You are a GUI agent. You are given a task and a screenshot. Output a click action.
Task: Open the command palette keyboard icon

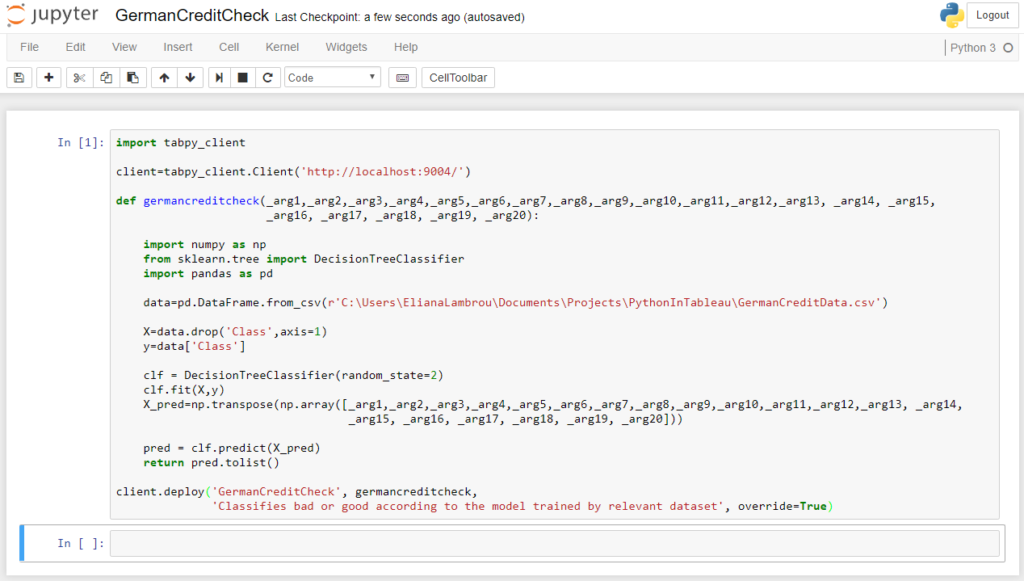[402, 78]
